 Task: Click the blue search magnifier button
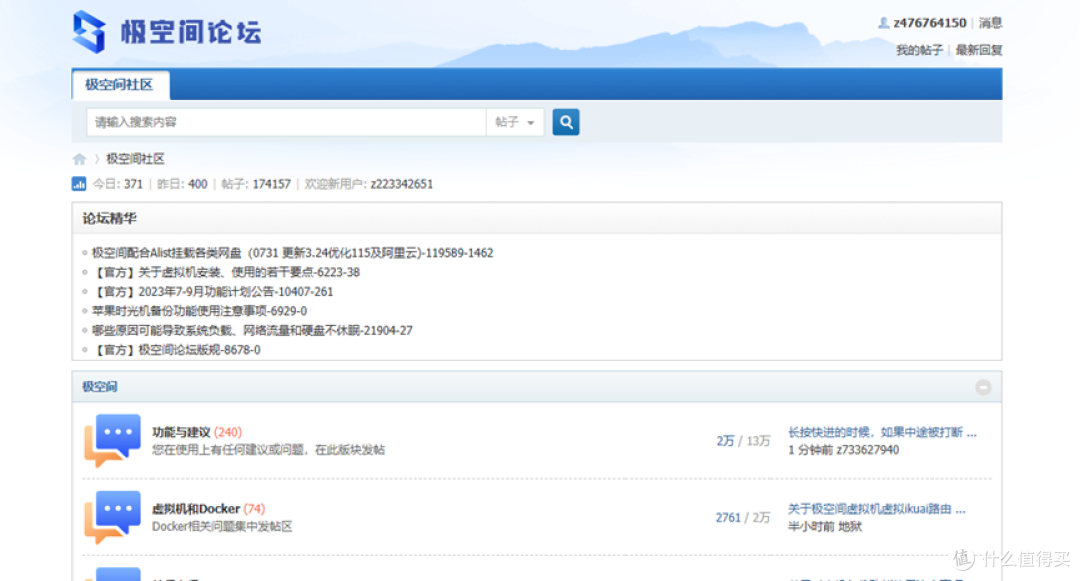[565, 122]
